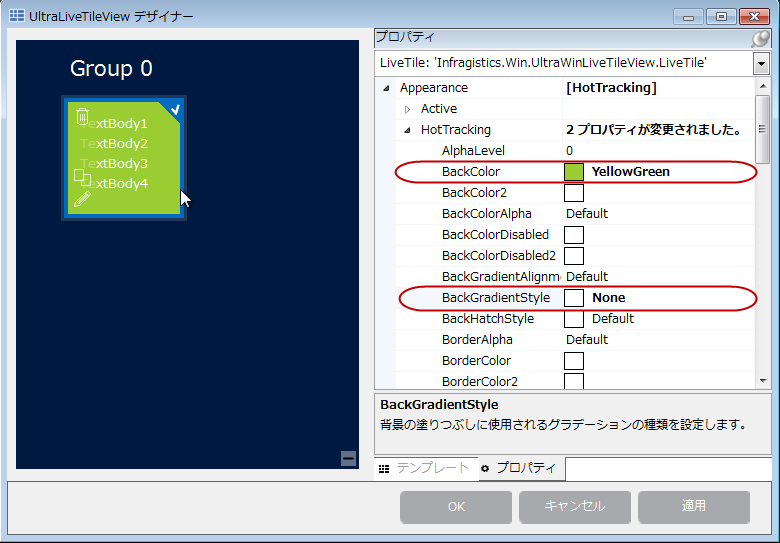This screenshot has width=780, height=543.
Task: Select the BackHatchStyle property label
Action: point(488,319)
